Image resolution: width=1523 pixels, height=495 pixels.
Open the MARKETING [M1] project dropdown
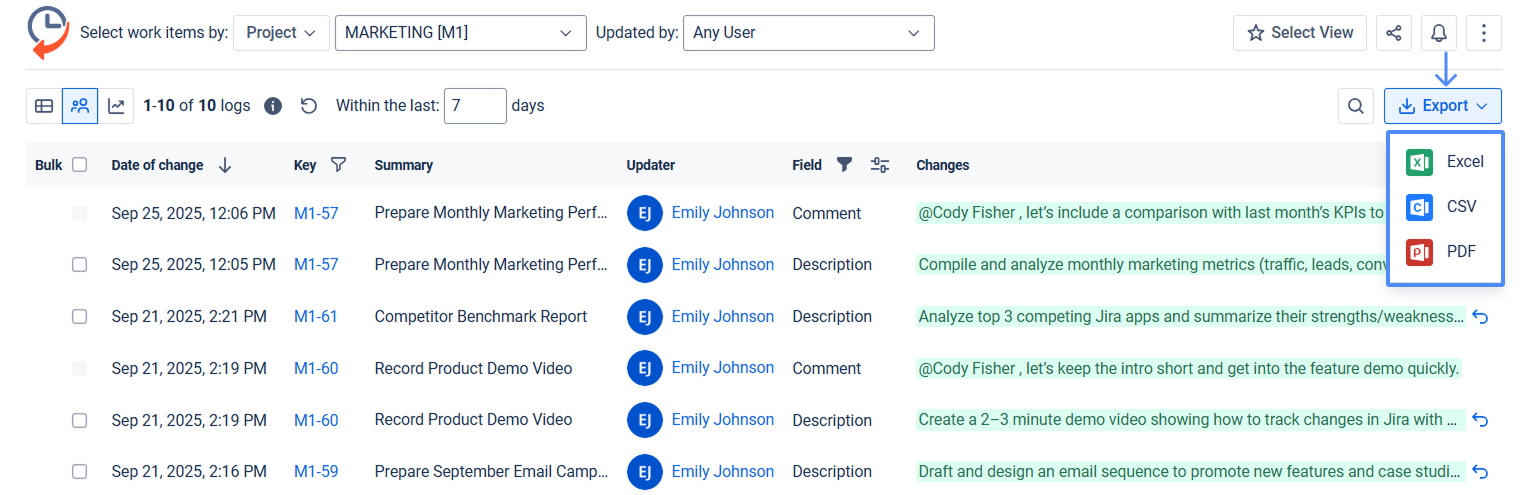point(460,33)
